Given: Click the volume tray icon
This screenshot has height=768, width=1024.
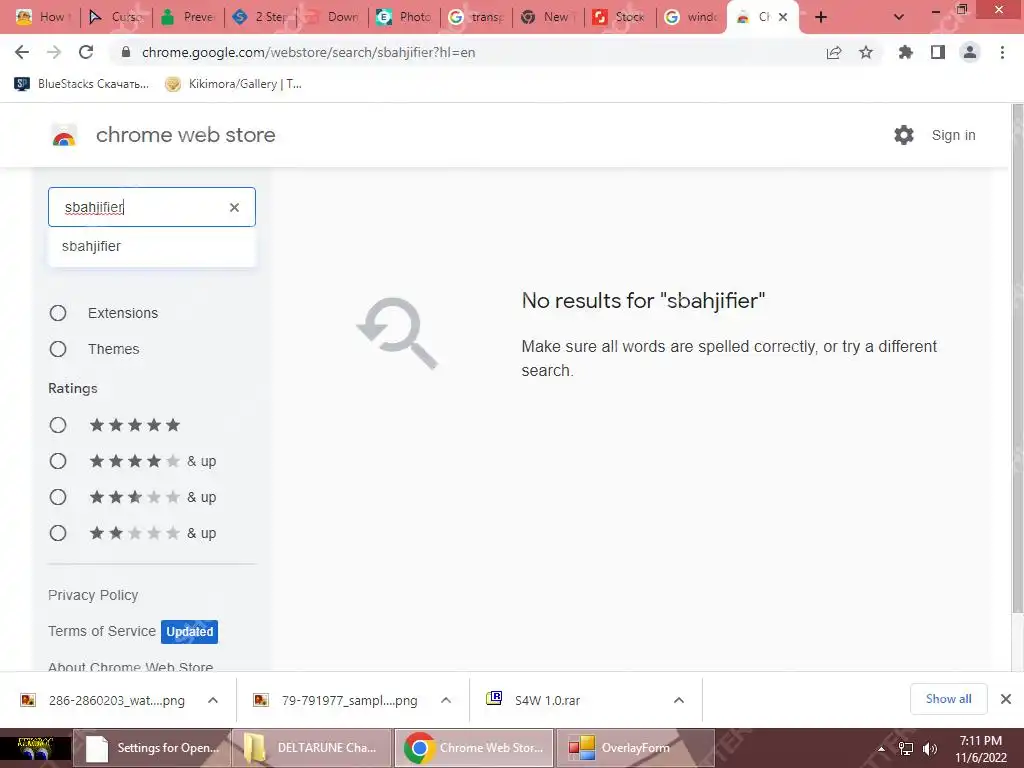Looking at the screenshot, I should pos(930,749).
